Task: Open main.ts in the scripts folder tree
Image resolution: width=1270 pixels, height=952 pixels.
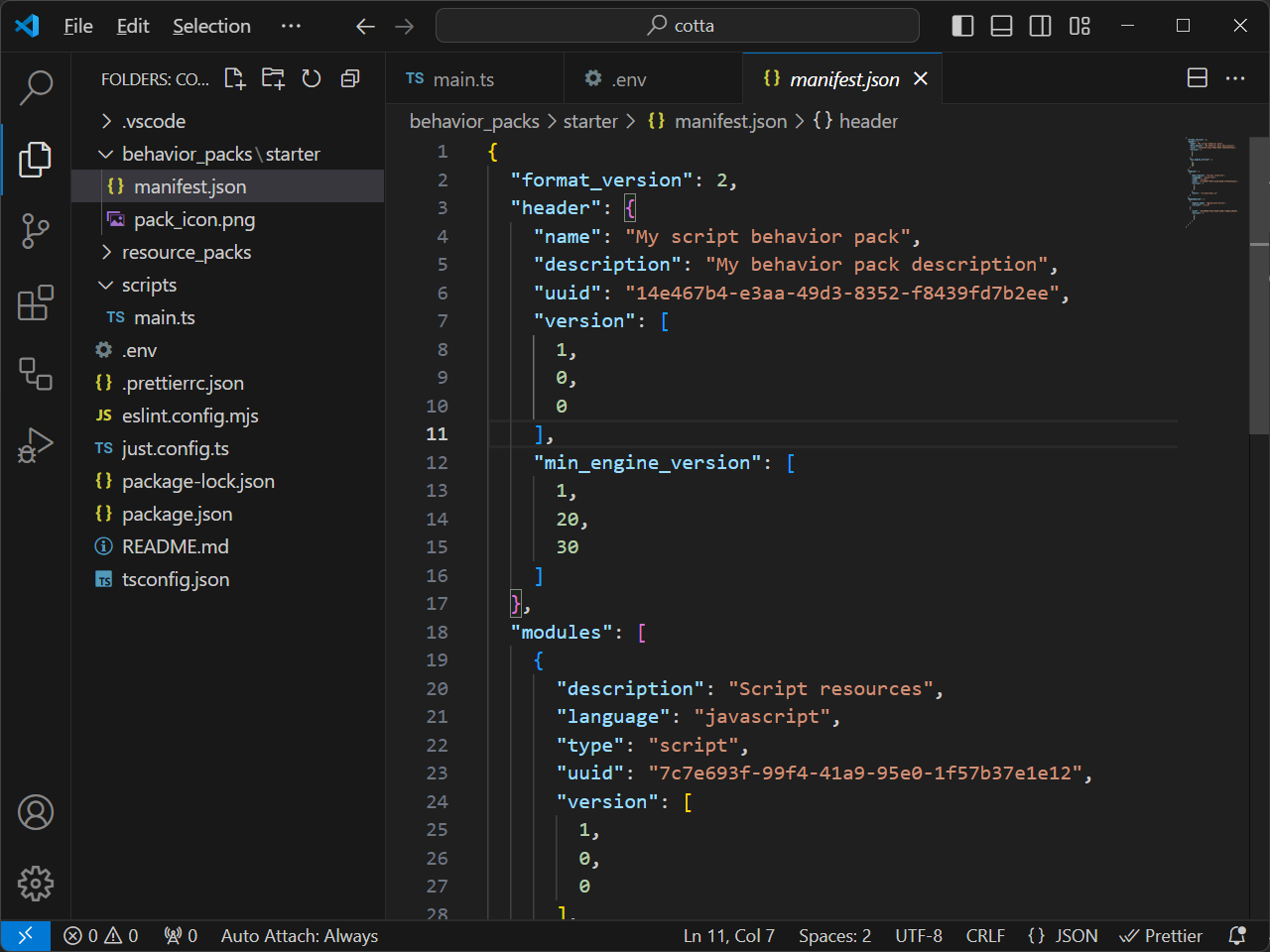Action: [227, 317]
